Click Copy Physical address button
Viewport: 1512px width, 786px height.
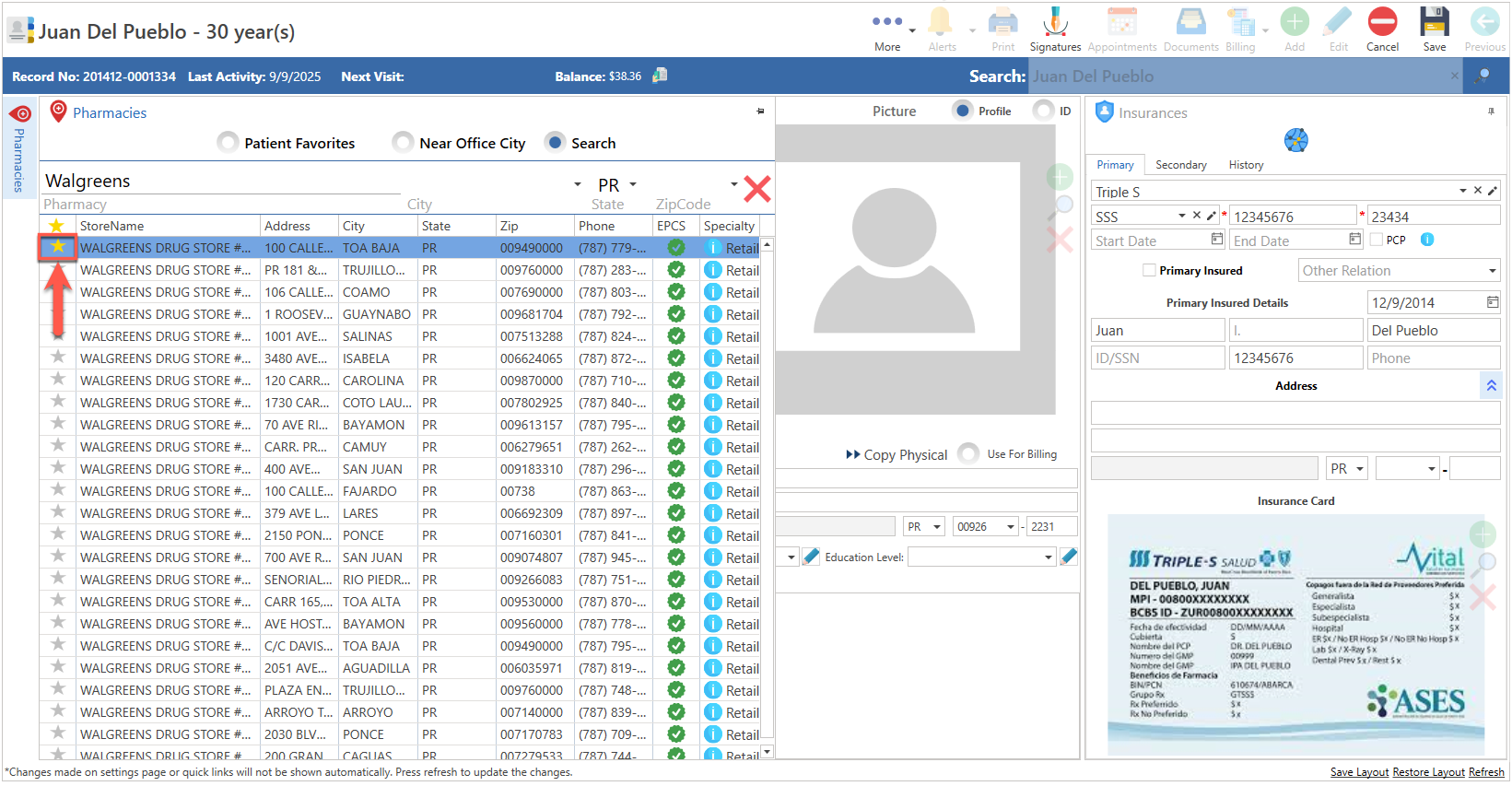pos(897,454)
